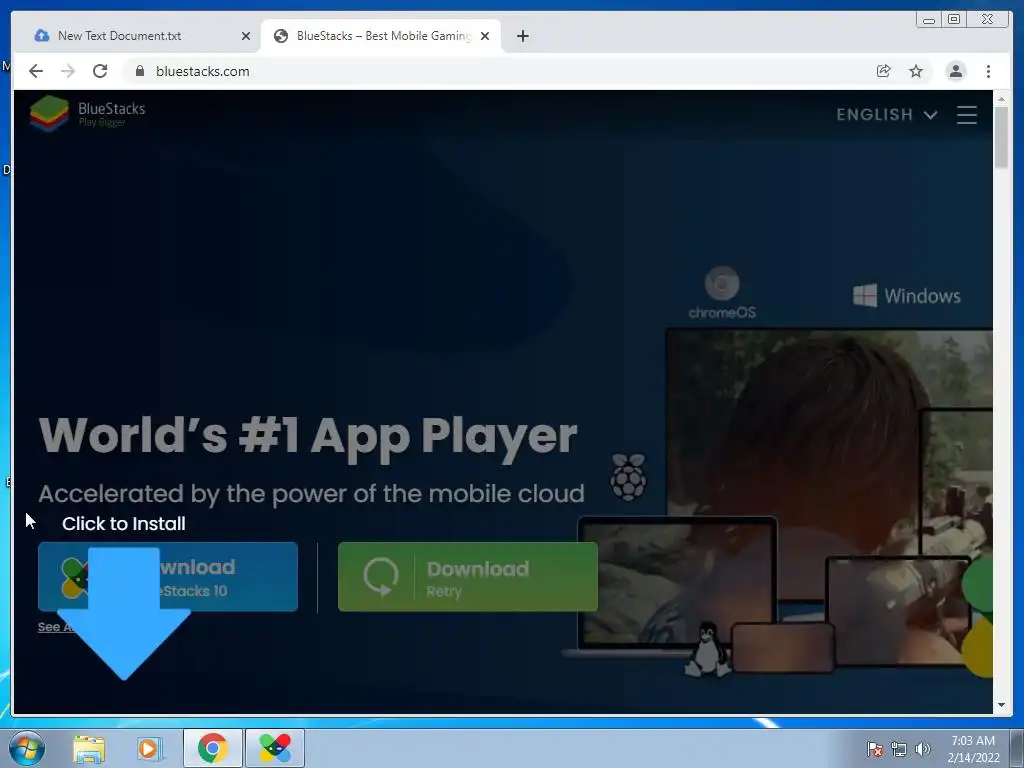Screen dimensions: 1024x768
Task: Close the BlueStacks tab
Action: (485, 36)
